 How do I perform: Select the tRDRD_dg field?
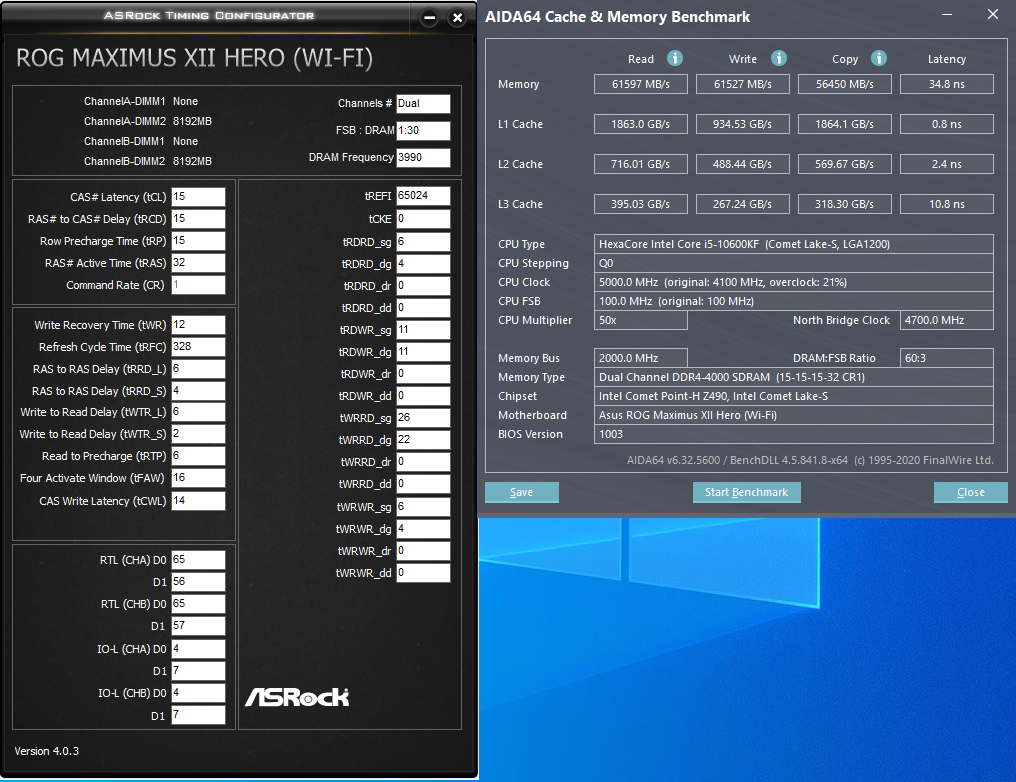click(x=423, y=264)
